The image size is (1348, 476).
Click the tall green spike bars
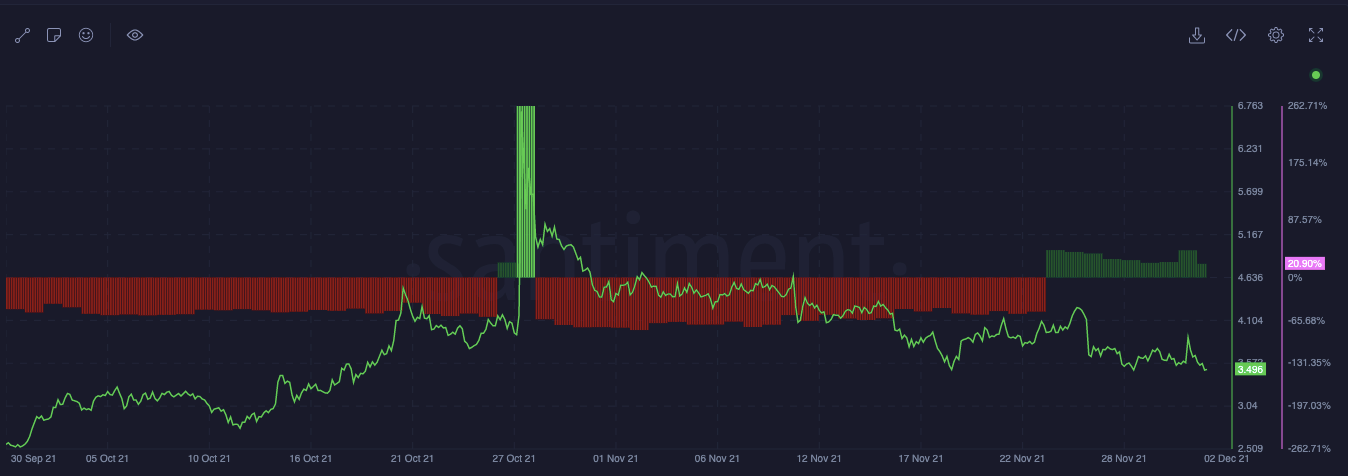pyautogui.click(x=526, y=190)
